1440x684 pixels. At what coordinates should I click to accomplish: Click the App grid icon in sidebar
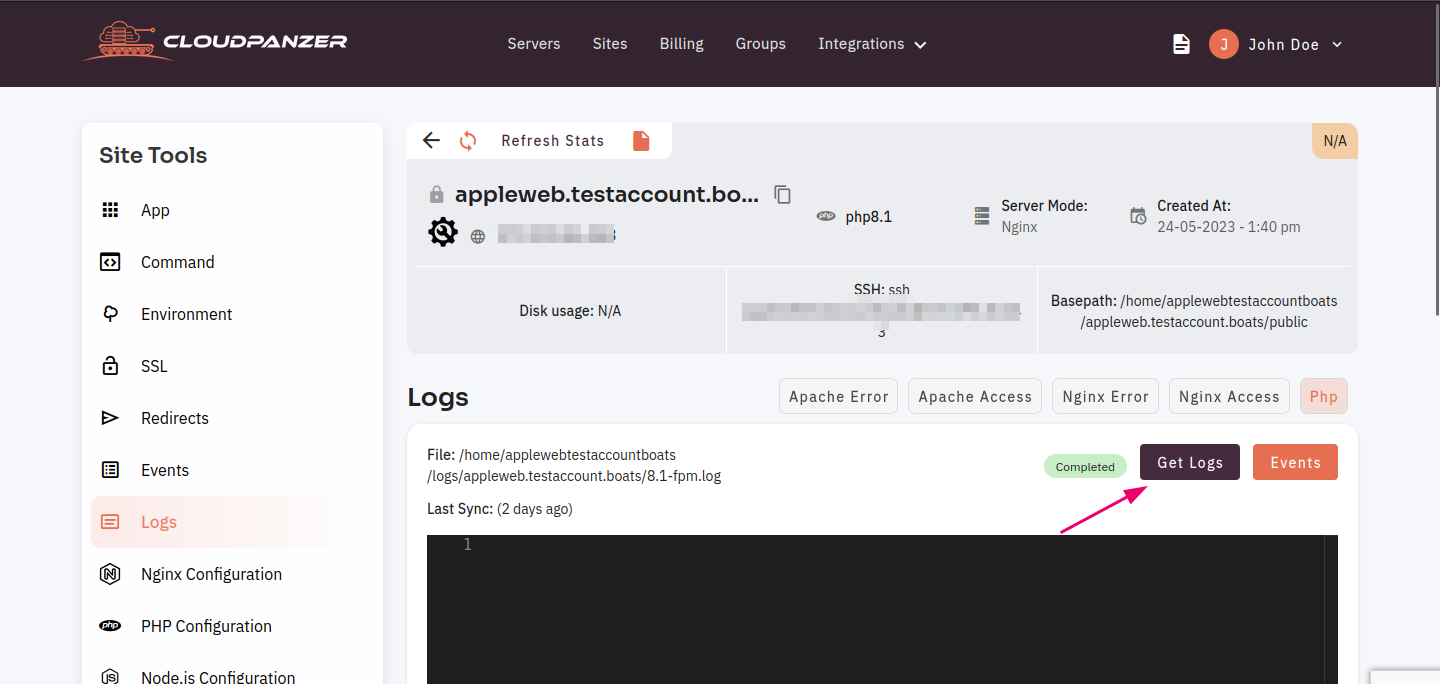tap(110, 210)
